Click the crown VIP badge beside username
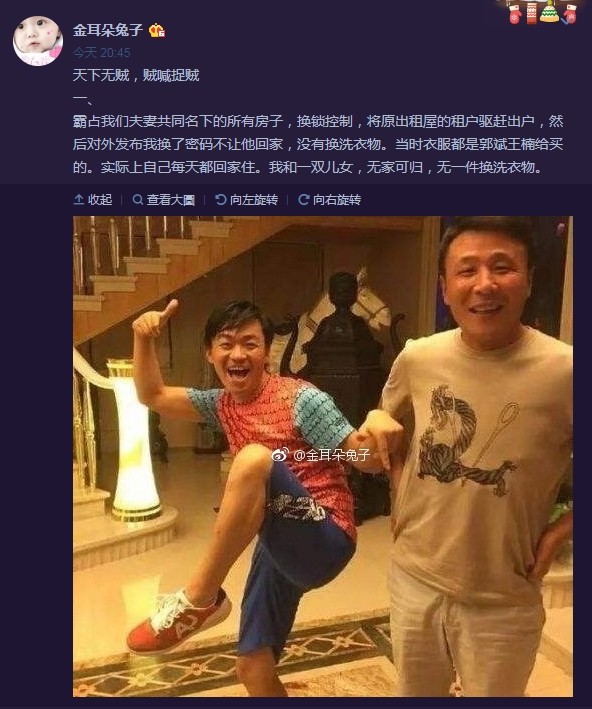Screen dimensions: 592x709 pyautogui.click(x=156, y=30)
